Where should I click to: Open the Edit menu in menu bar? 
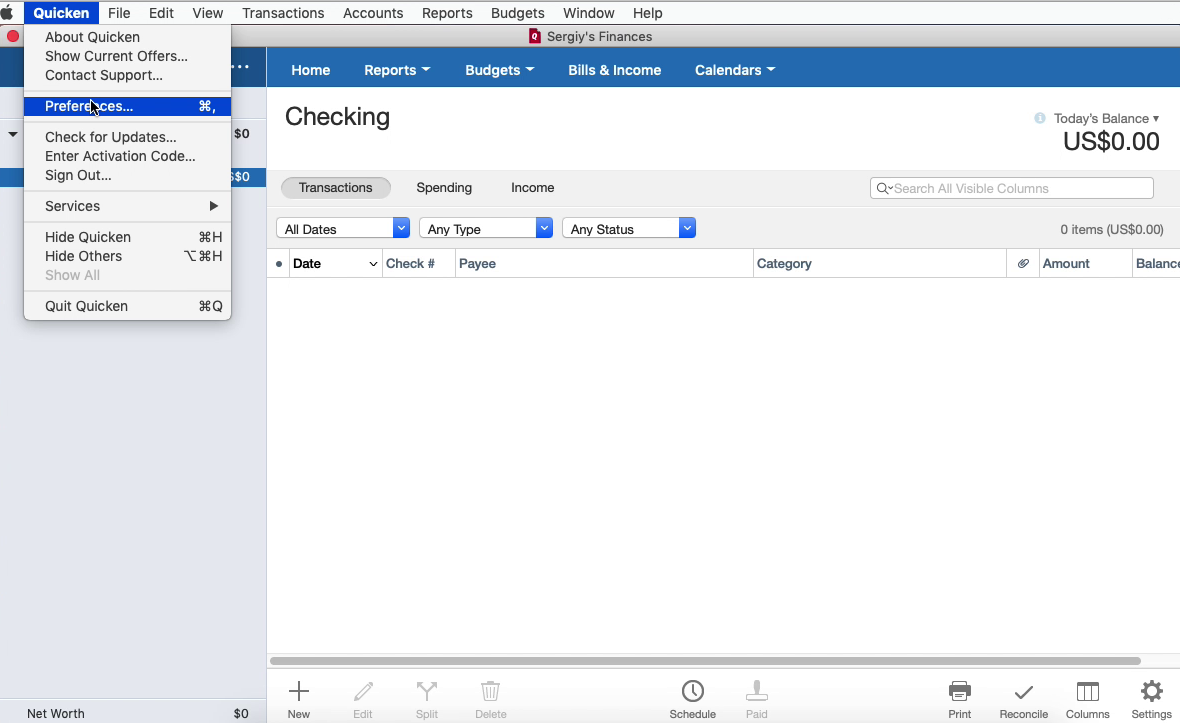[x=161, y=13]
